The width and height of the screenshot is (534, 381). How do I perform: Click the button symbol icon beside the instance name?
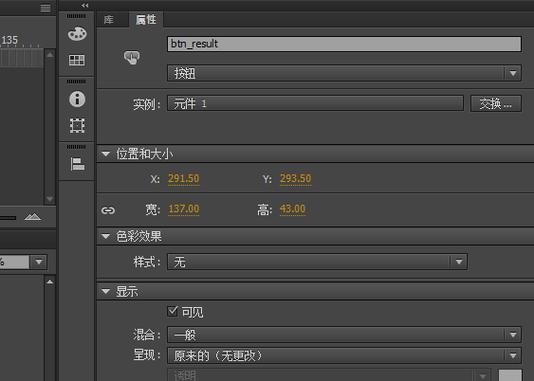tap(131, 57)
